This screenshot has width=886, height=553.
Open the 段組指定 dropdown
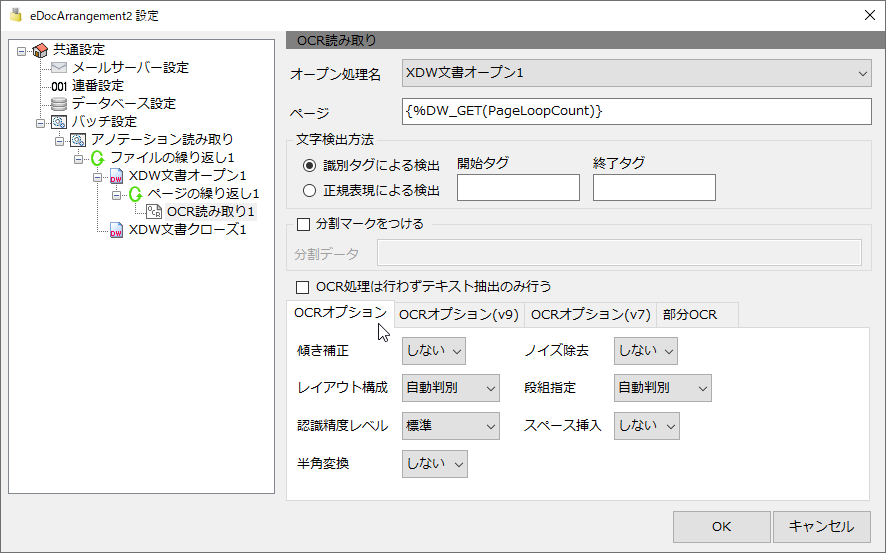[663, 388]
